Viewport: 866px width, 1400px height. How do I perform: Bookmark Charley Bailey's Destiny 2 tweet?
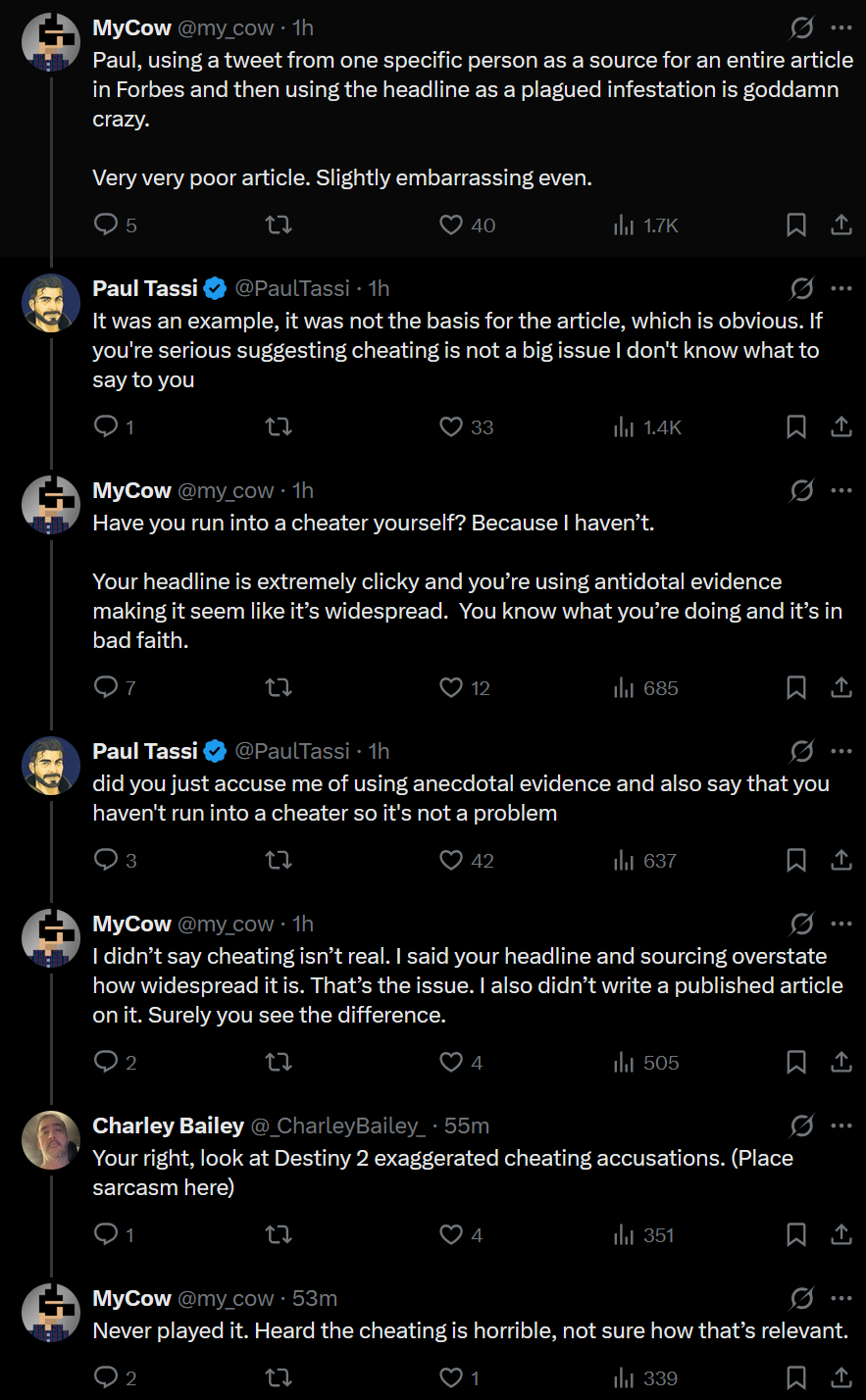[796, 1235]
